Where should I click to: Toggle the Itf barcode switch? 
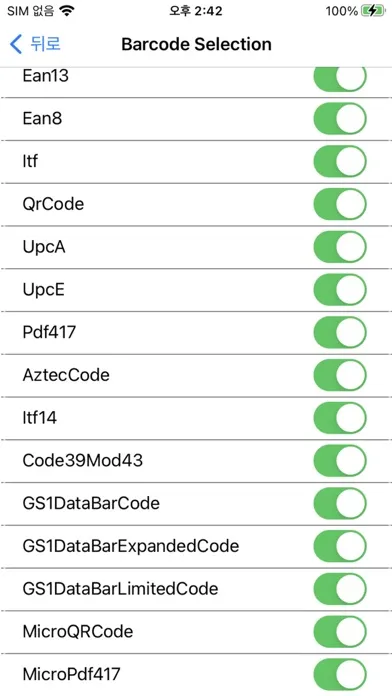point(340,161)
